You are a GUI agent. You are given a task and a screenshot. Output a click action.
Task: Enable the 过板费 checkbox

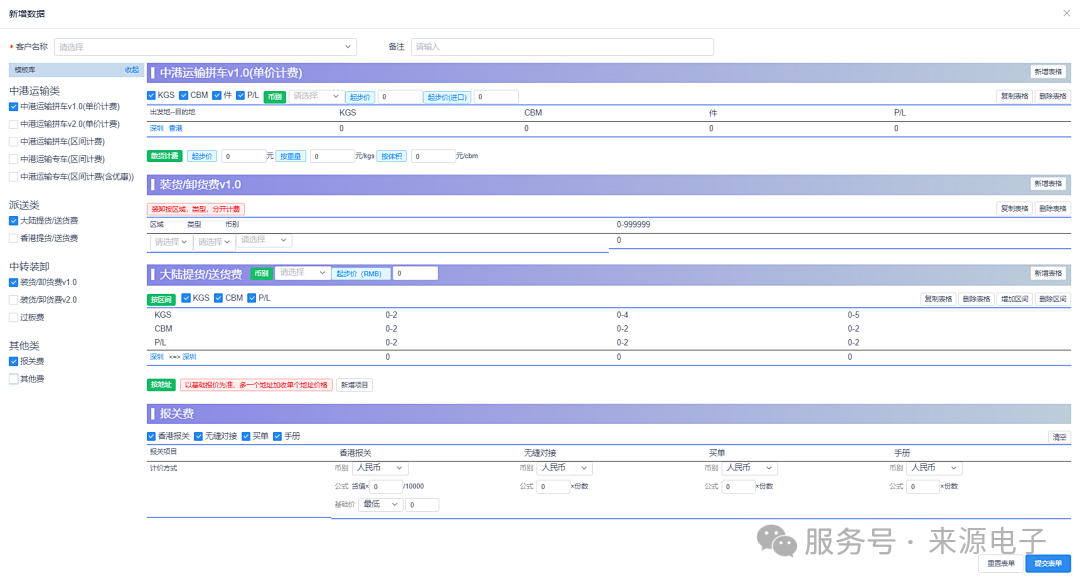pos(13,317)
